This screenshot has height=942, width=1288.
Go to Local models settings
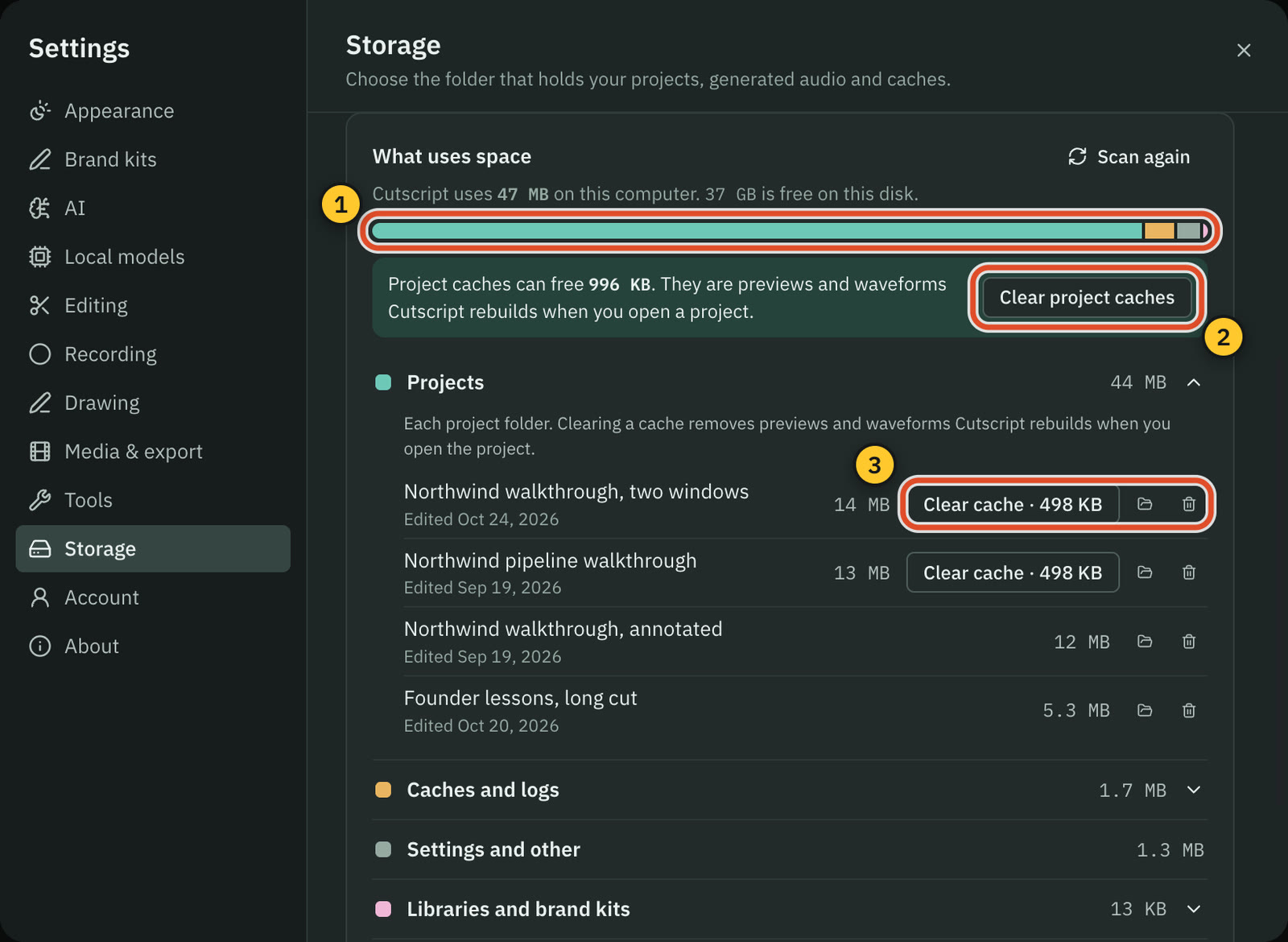click(153, 257)
